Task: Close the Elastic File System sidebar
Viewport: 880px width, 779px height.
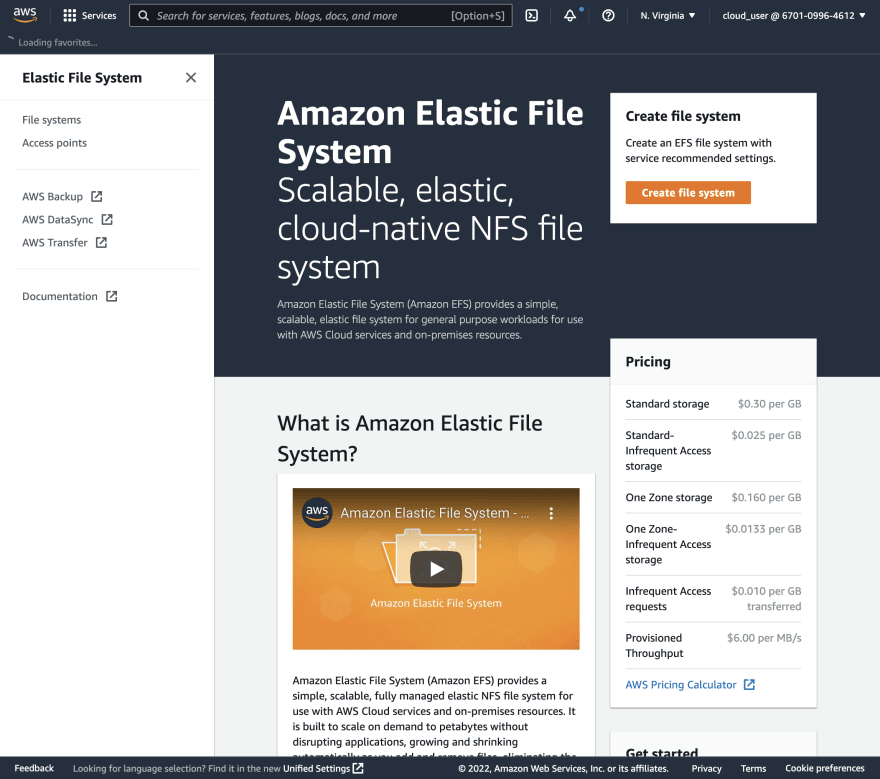Action: point(191,77)
